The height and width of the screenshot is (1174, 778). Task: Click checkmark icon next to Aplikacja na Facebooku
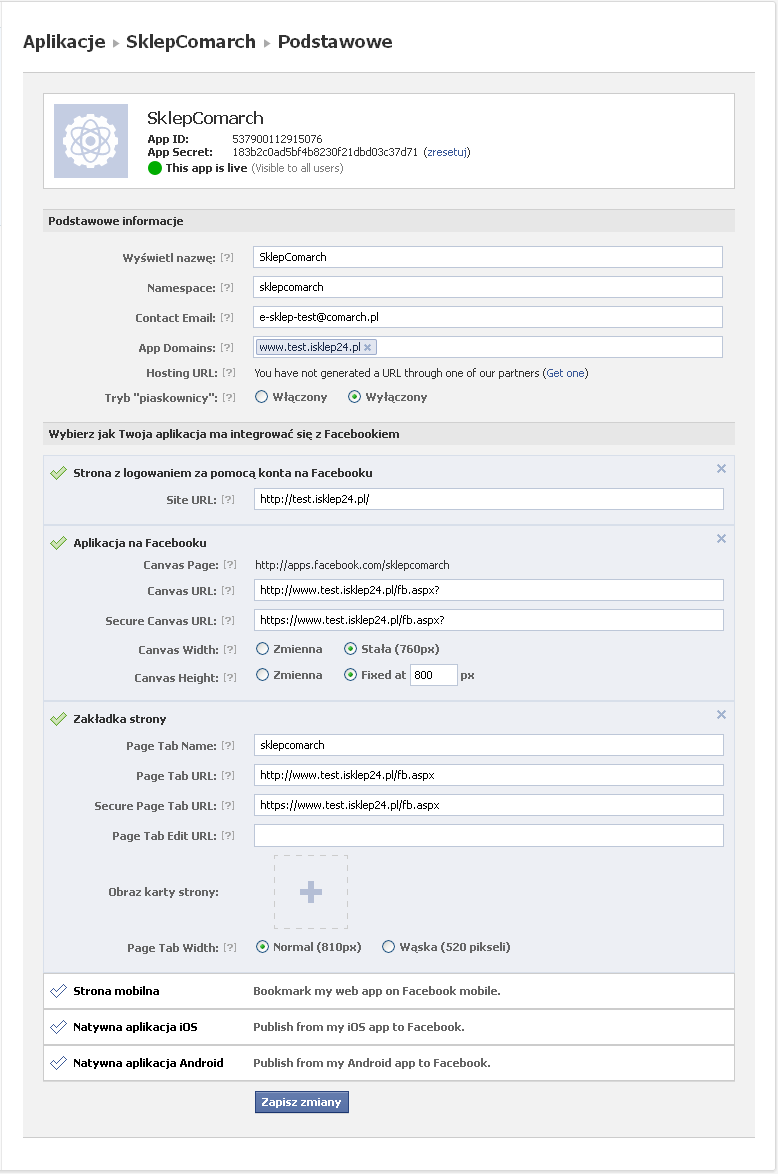58,543
